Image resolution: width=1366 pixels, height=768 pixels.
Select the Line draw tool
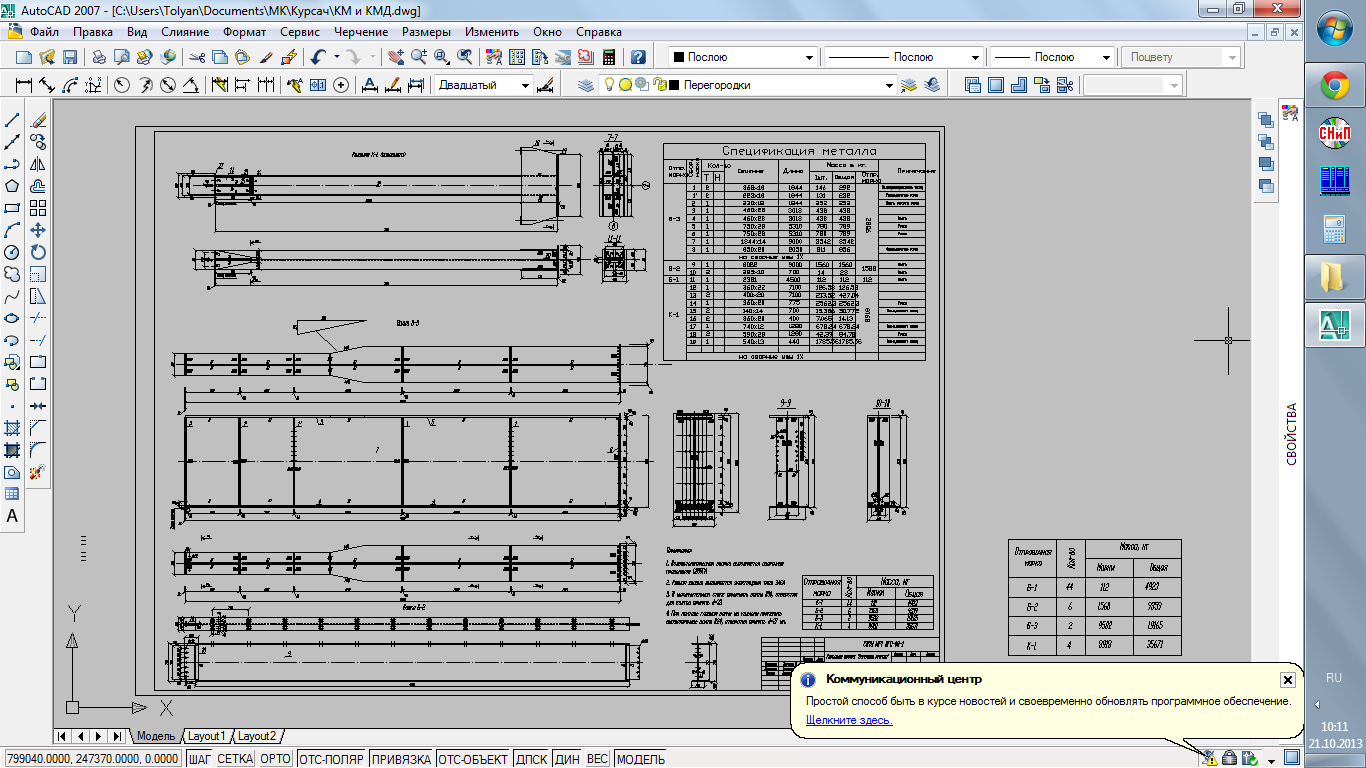(x=13, y=120)
